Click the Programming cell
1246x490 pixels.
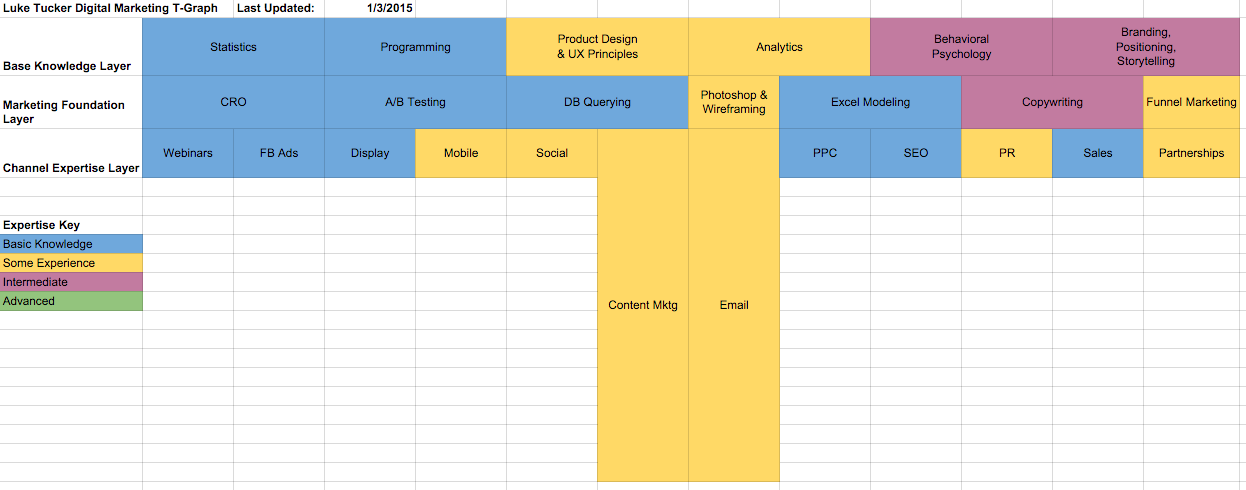click(x=415, y=47)
